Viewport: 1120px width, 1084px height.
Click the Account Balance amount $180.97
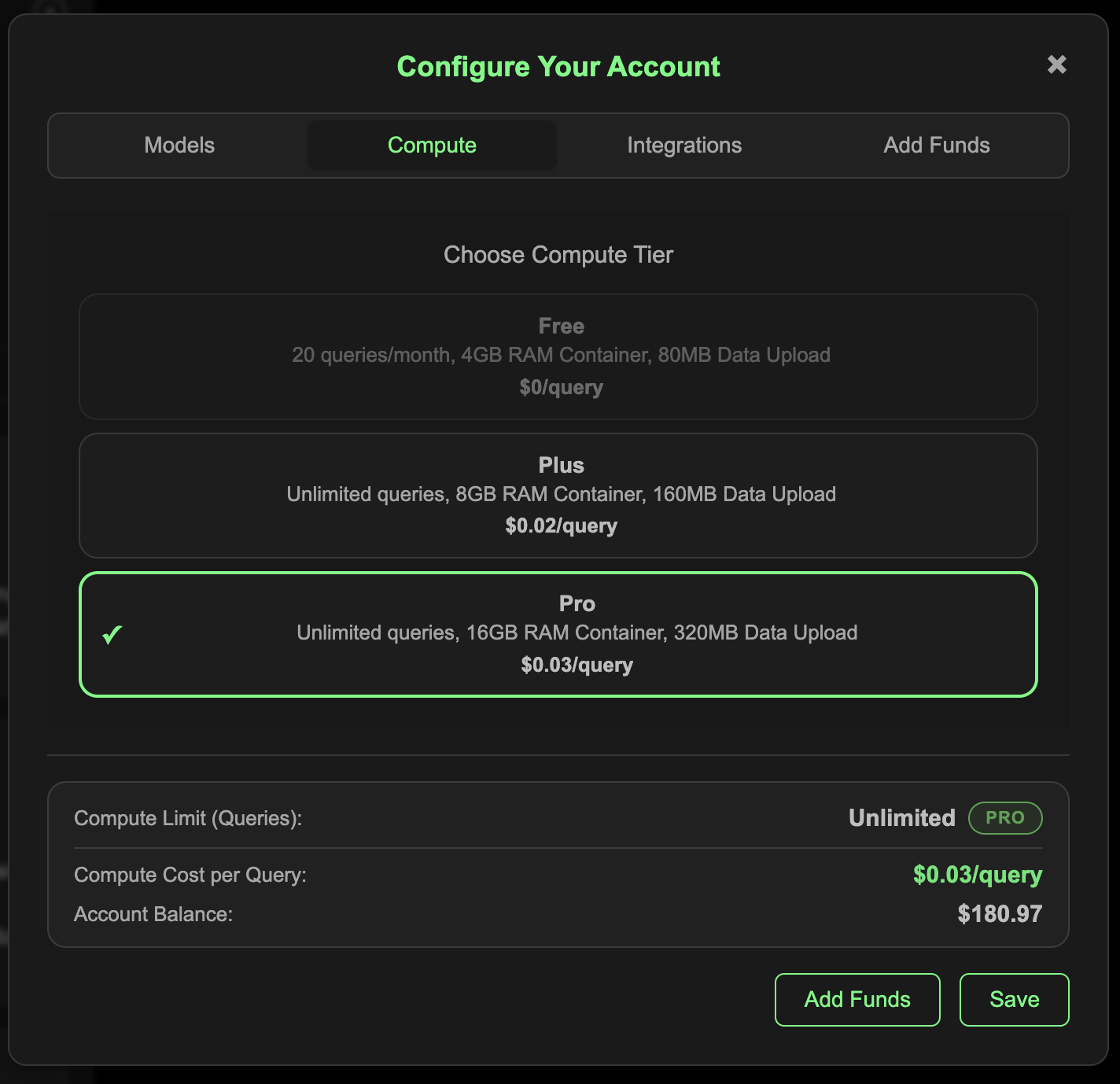coord(1000,914)
